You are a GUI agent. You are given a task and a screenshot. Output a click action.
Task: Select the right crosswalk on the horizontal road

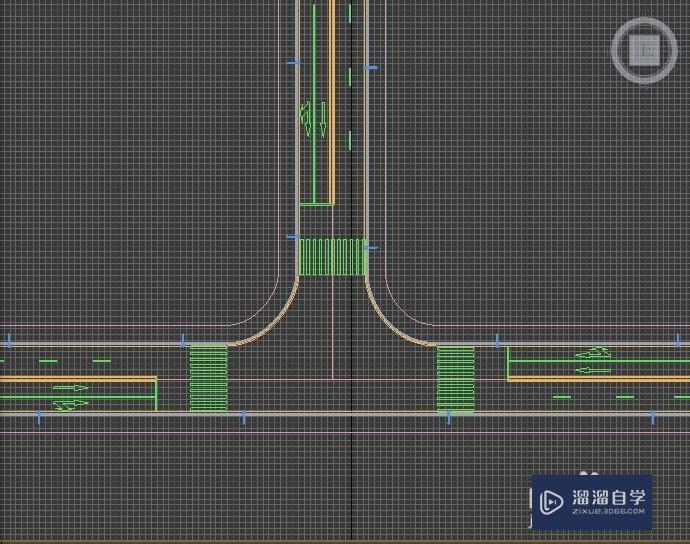pos(455,379)
